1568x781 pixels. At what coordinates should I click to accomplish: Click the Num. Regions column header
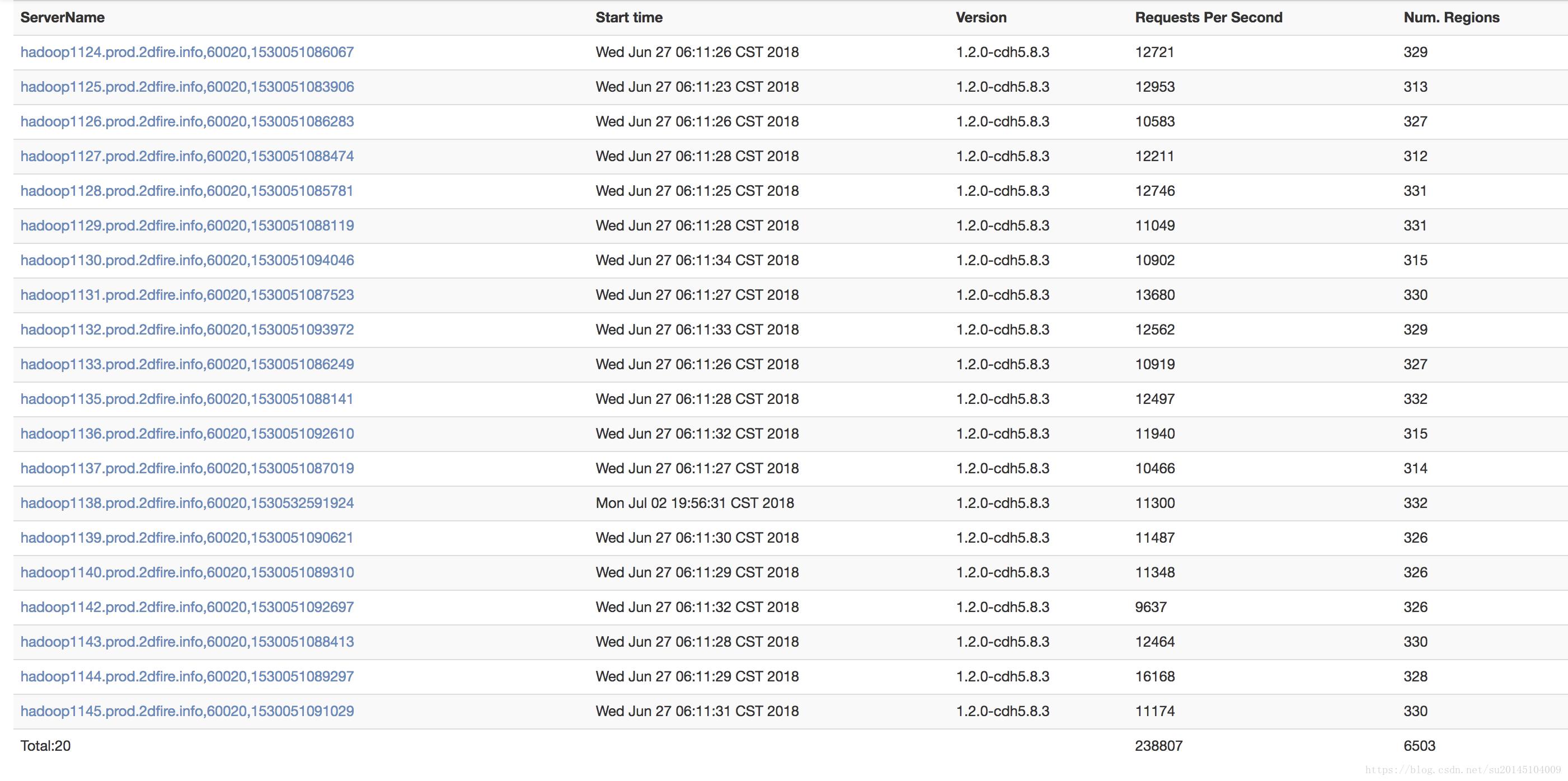click(x=1451, y=18)
